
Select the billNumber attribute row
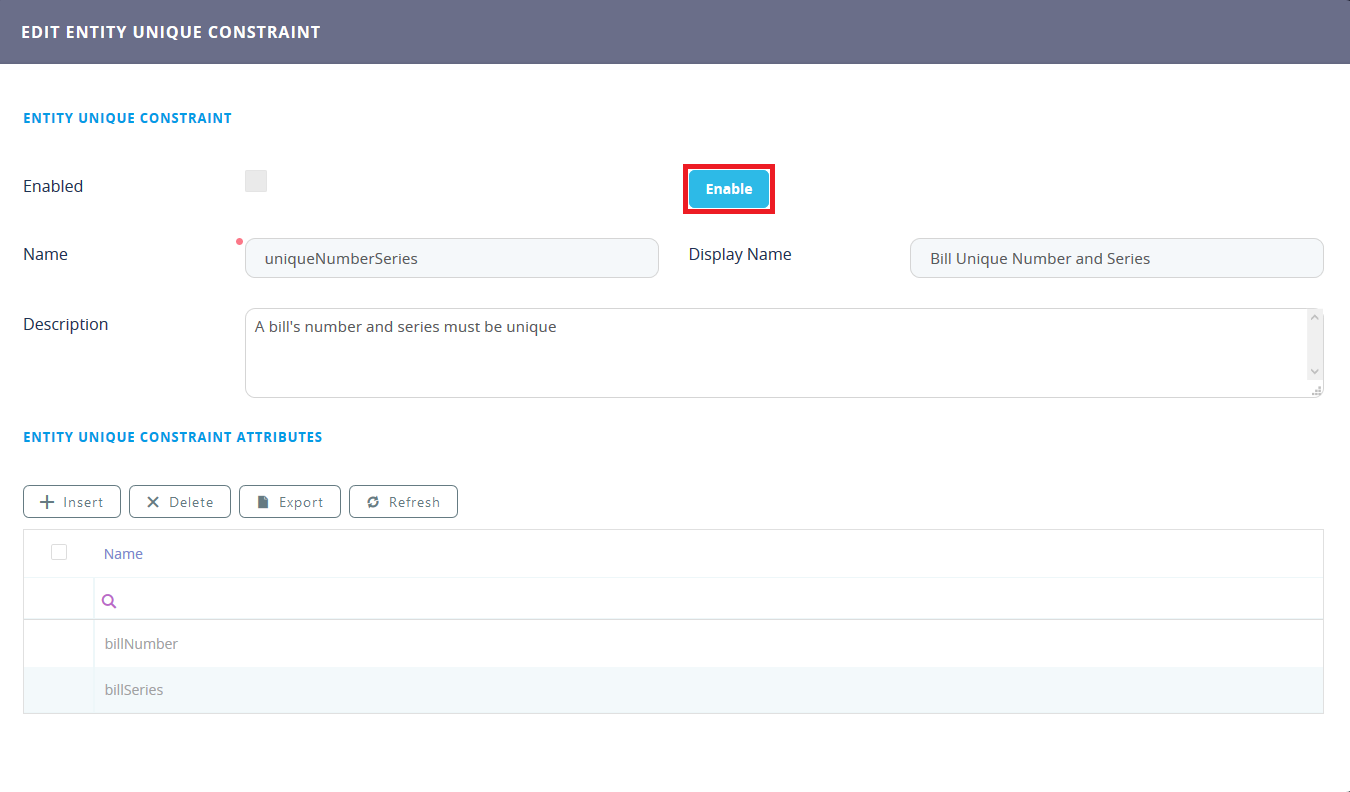pyautogui.click(x=141, y=644)
